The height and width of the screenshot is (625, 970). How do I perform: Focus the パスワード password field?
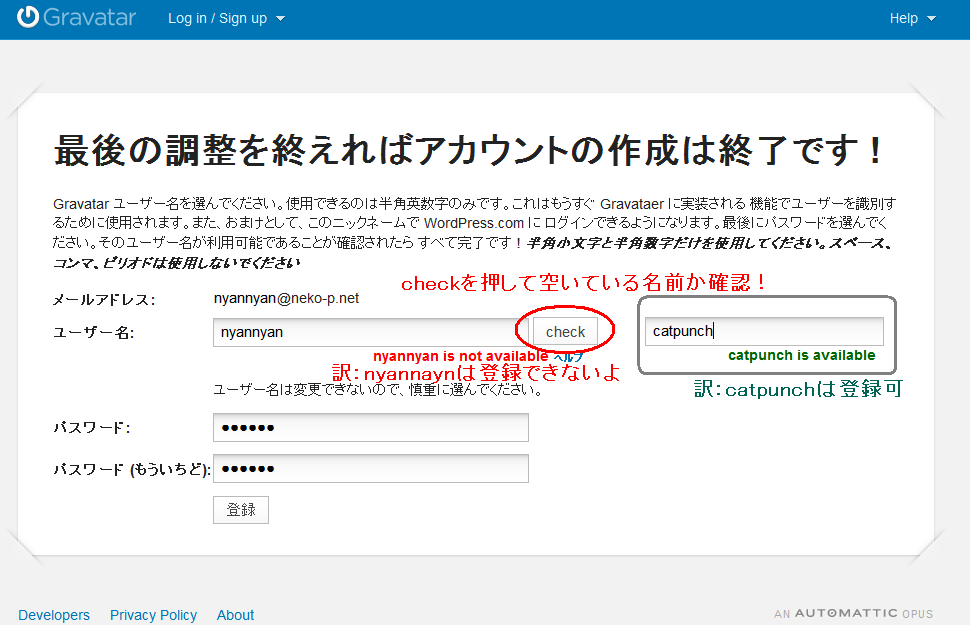tap(371, 428)
